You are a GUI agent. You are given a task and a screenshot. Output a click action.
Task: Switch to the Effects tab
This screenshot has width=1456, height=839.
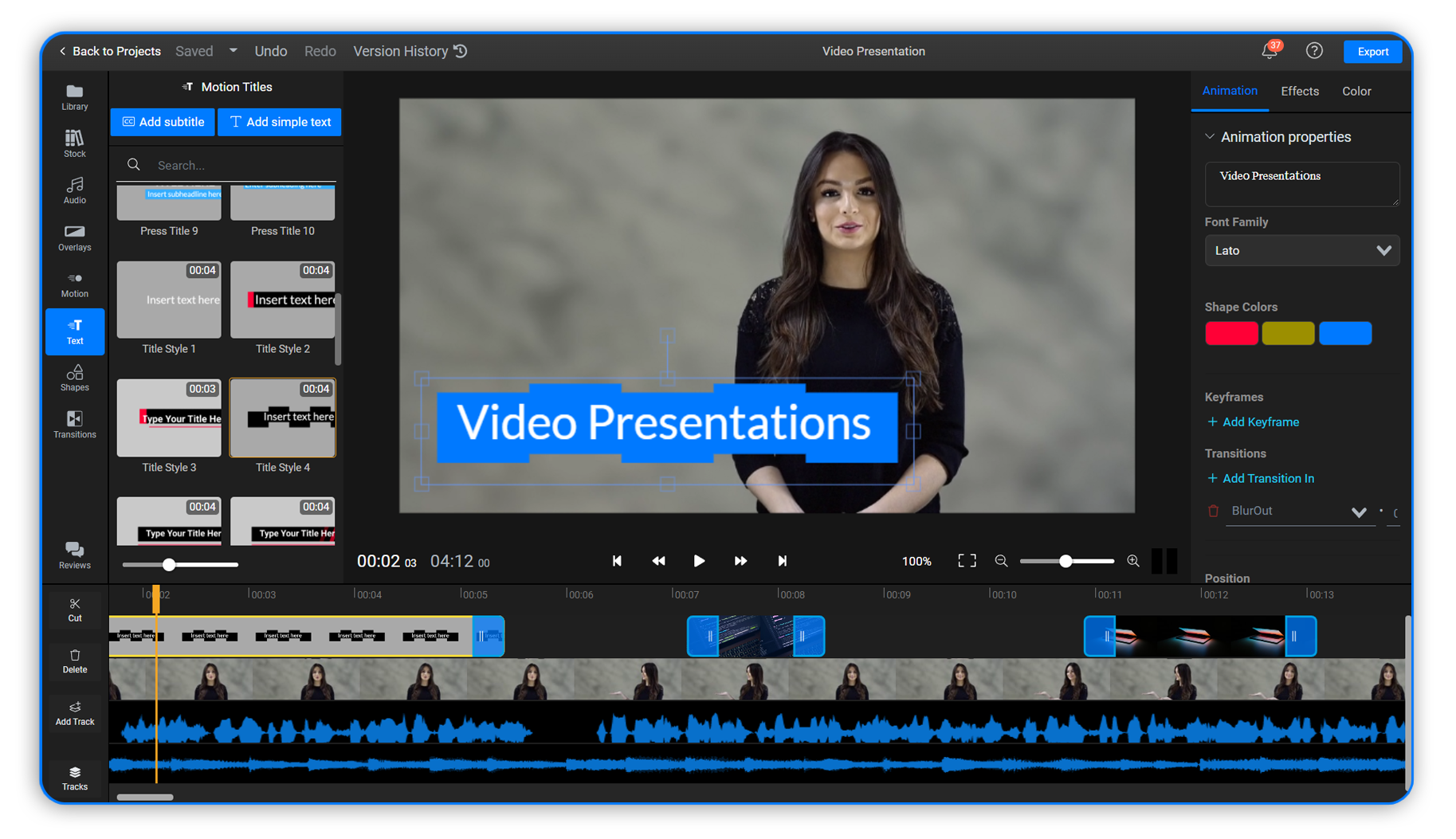point(1300,91)
